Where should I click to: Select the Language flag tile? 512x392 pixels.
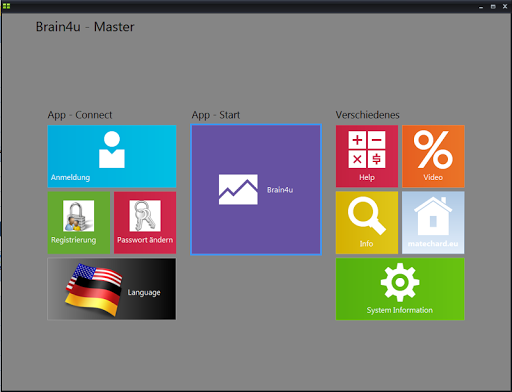tap(112, 289)
